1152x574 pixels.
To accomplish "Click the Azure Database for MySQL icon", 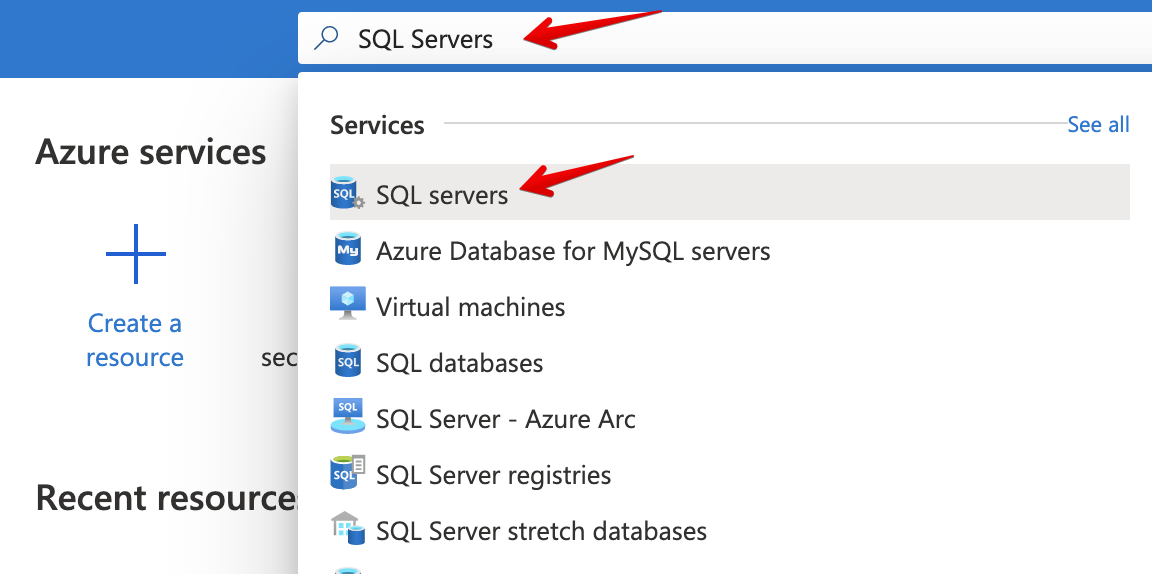I will [x=347, y=249].
